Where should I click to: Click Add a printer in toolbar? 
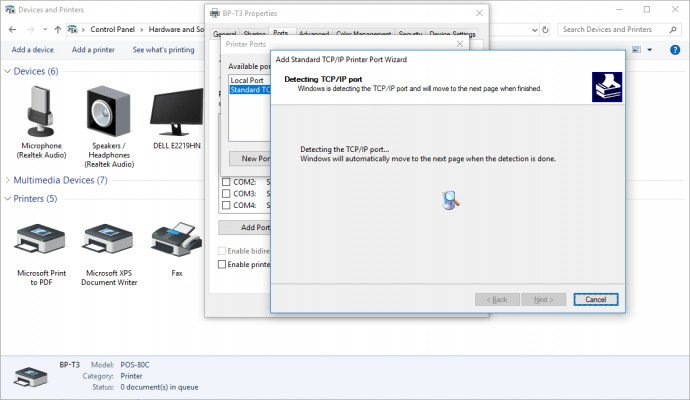tap(93, 50)
